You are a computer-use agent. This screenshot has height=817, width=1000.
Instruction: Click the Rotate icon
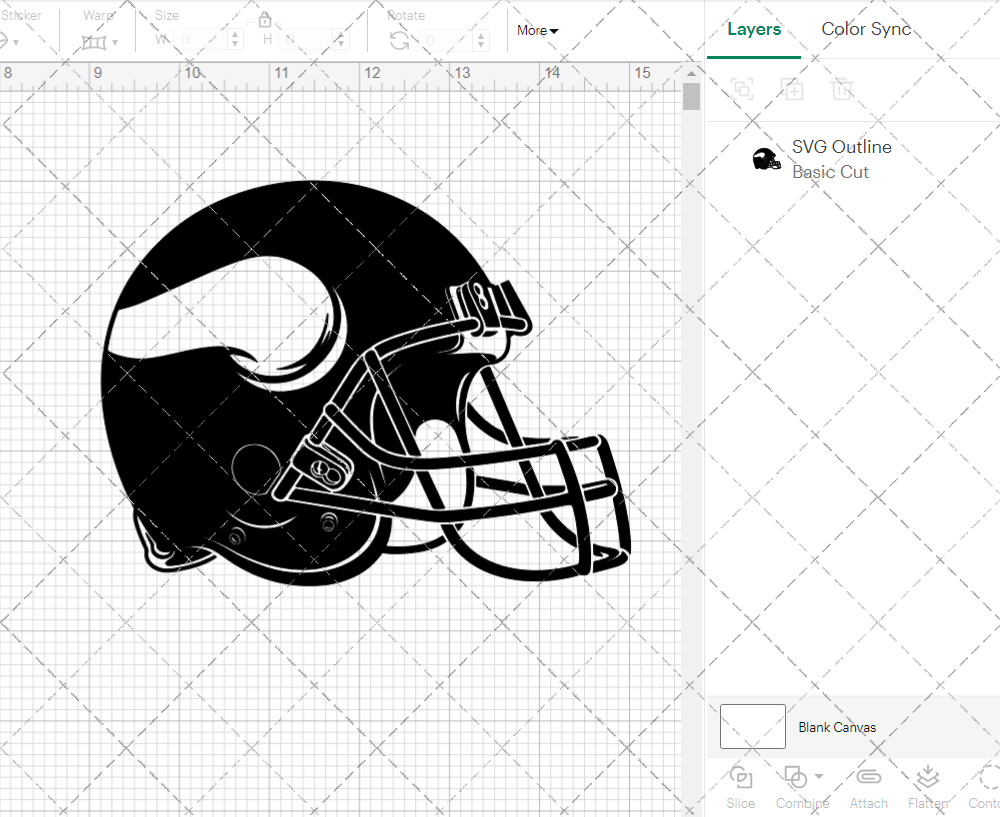pos(400,41)
